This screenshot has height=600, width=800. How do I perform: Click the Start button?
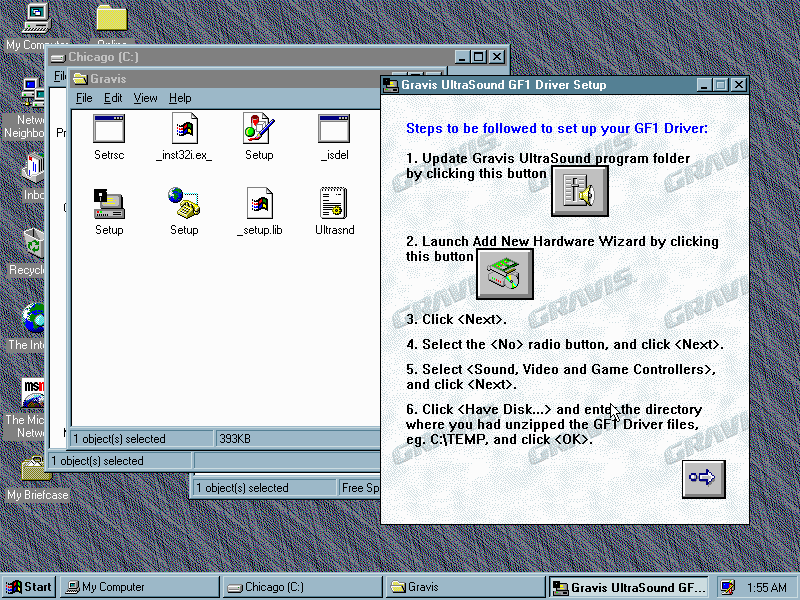pyautogui.click(x=29, y=587)
